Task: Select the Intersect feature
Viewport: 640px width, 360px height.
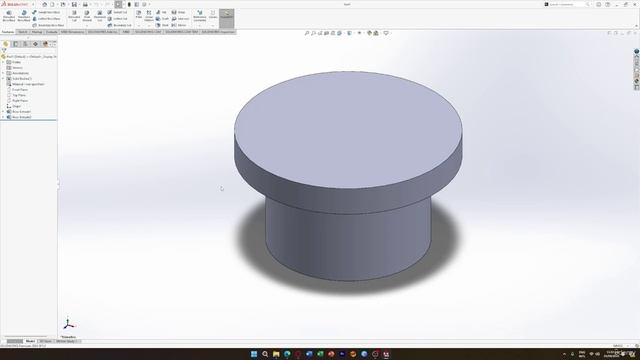Action: pos(180,19)
